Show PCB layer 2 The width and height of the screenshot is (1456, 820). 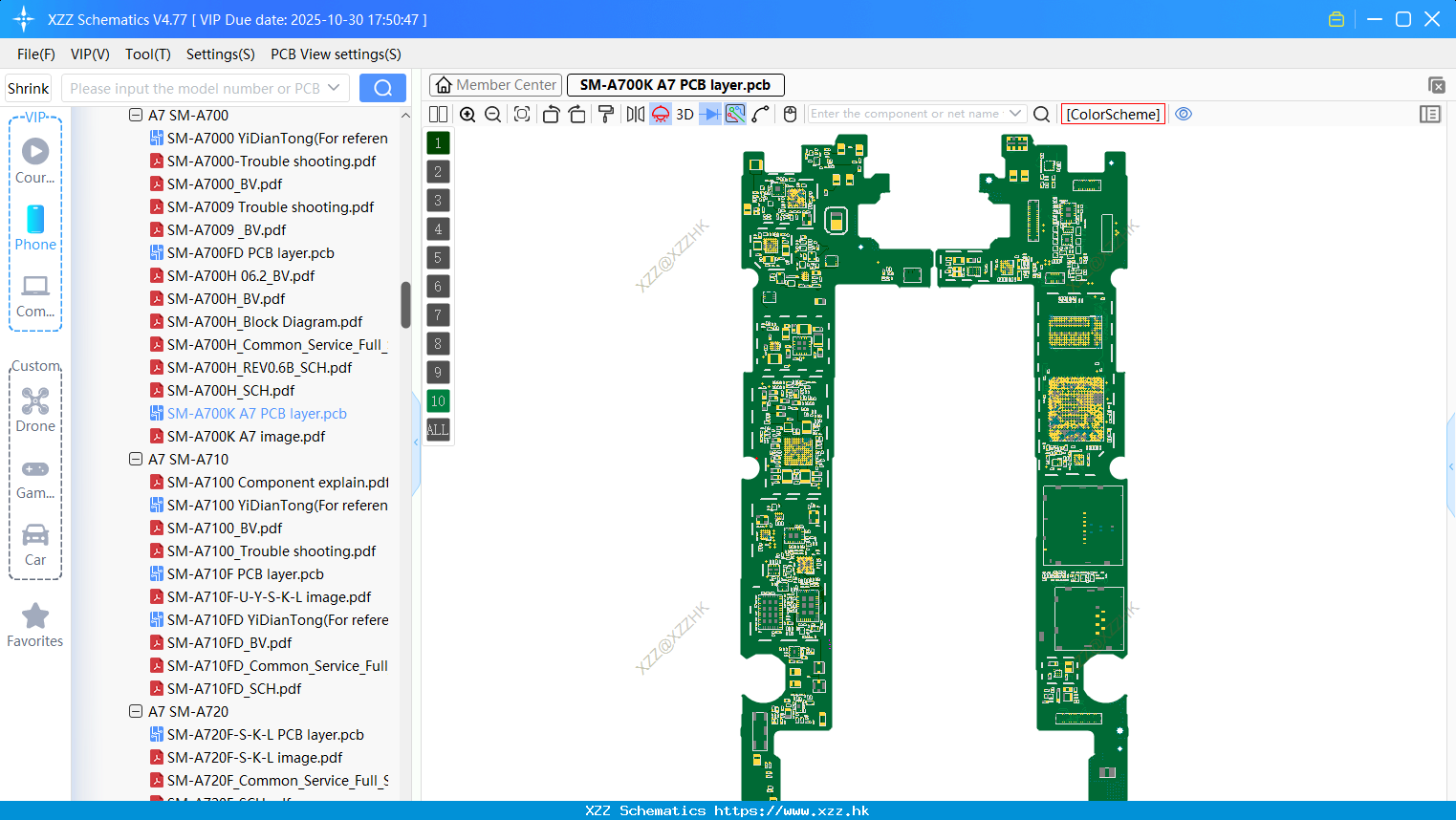pos(438,172)
